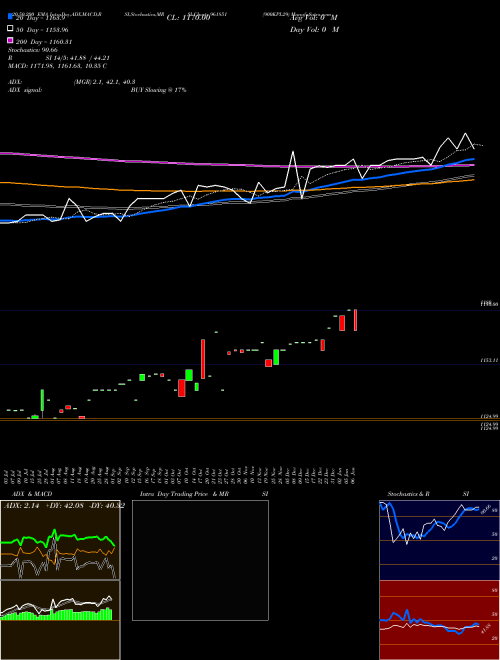Click the 'ADX: 2.14 +DY: 42.08 -DY: 40.32' readout
The image size is (500, 660).
point(64,506)
